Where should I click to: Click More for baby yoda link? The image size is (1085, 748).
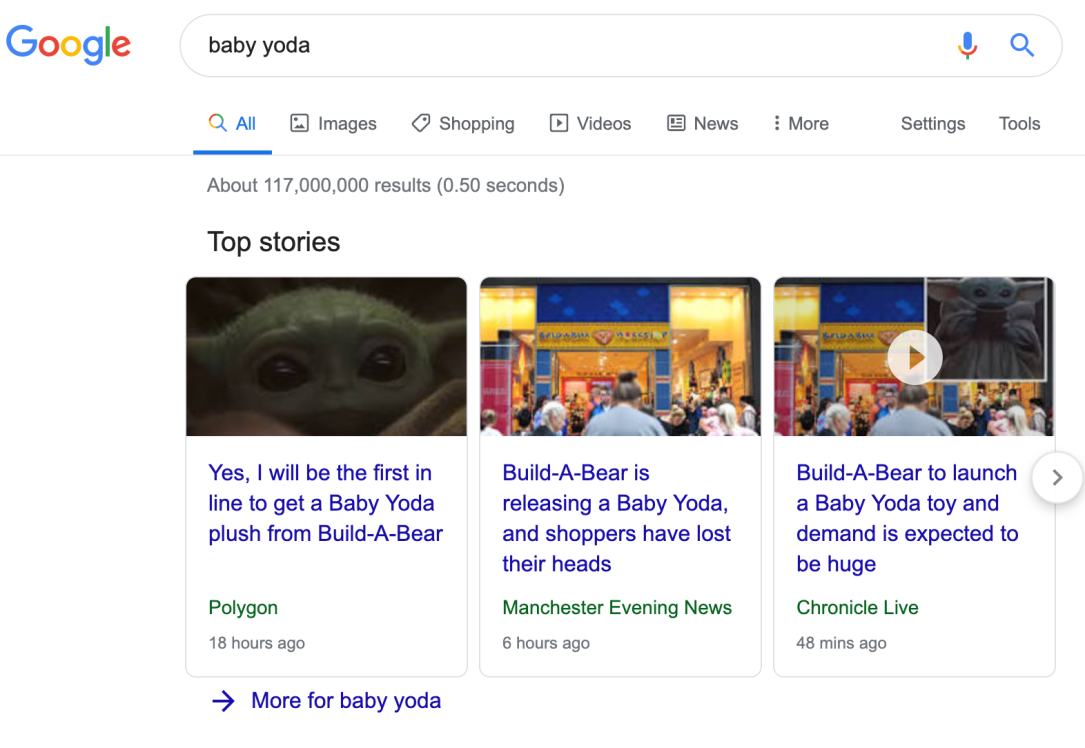pos(346,700)
